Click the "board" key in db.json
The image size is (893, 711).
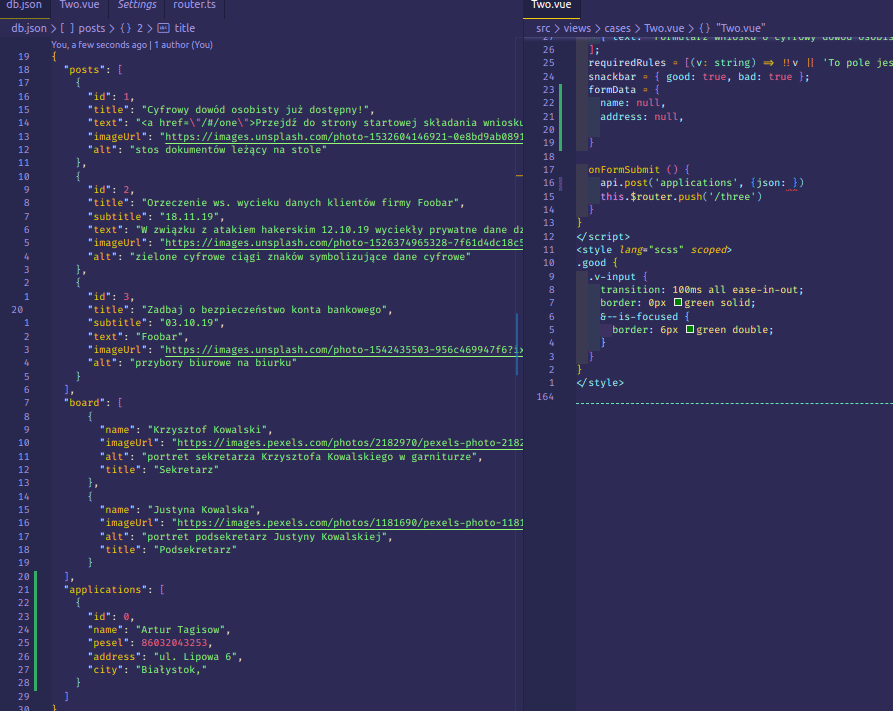[x=84, y=403]
